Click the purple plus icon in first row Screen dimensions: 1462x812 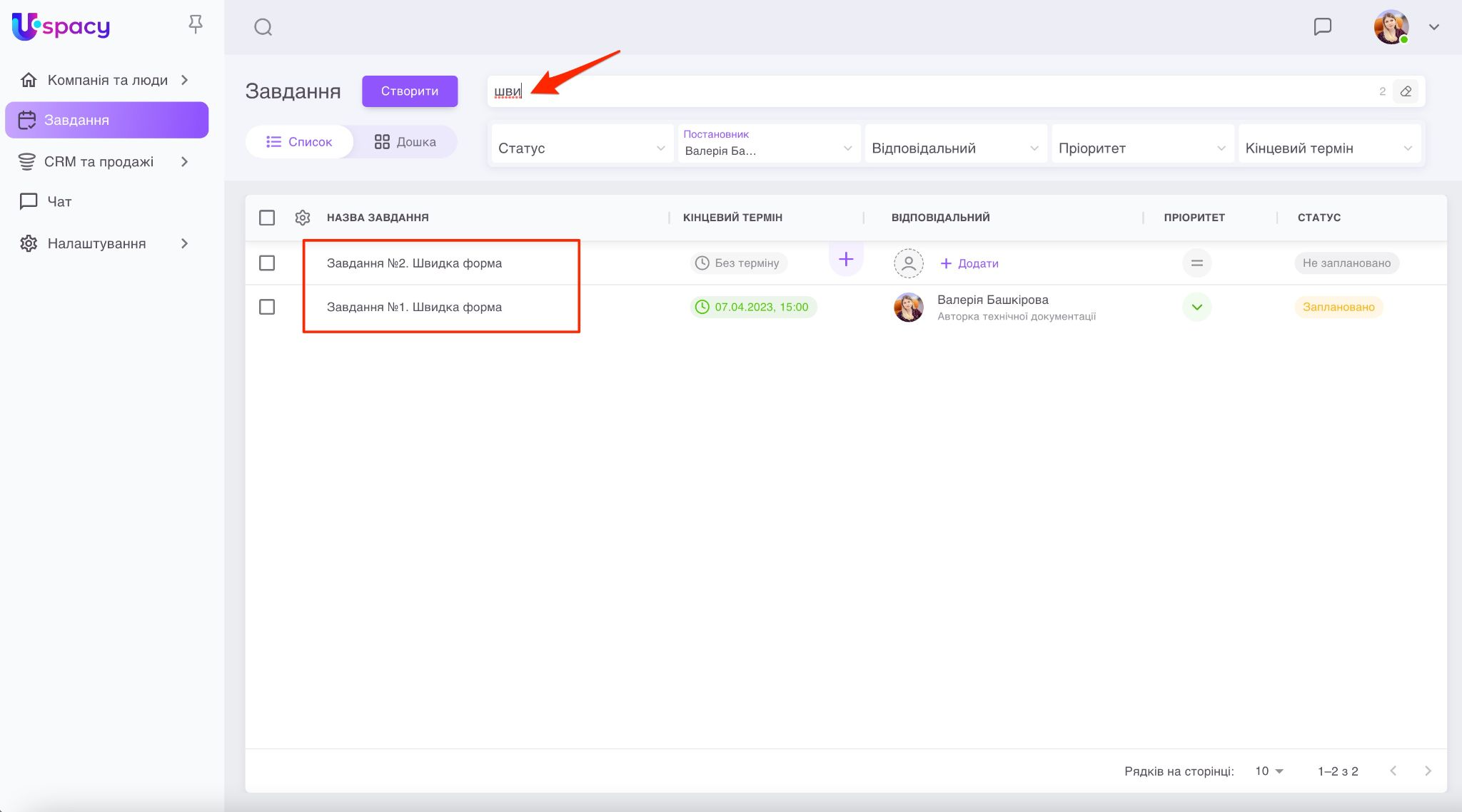coord(846,259)
